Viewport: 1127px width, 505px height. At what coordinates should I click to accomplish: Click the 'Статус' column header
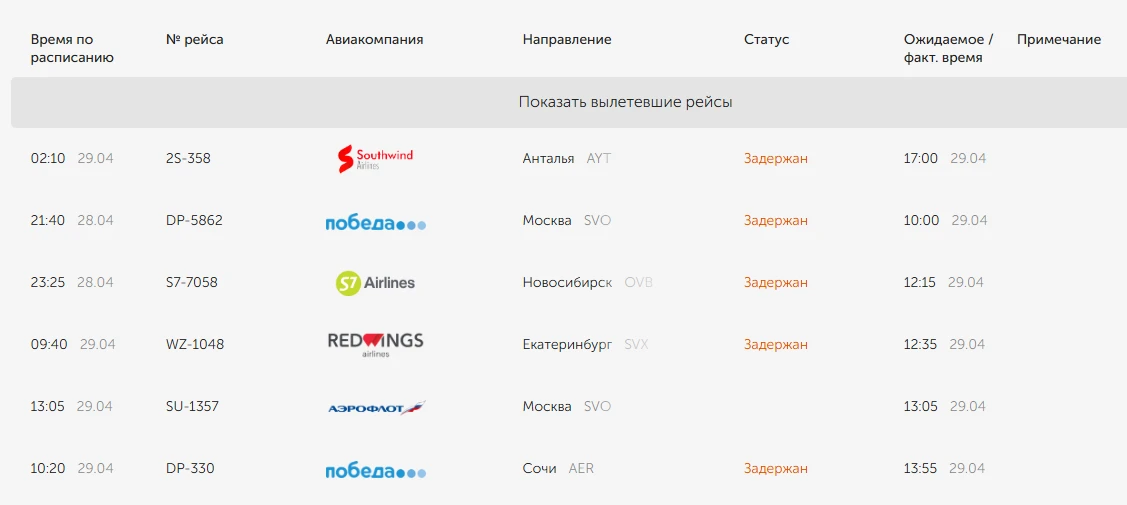[766, 40]
